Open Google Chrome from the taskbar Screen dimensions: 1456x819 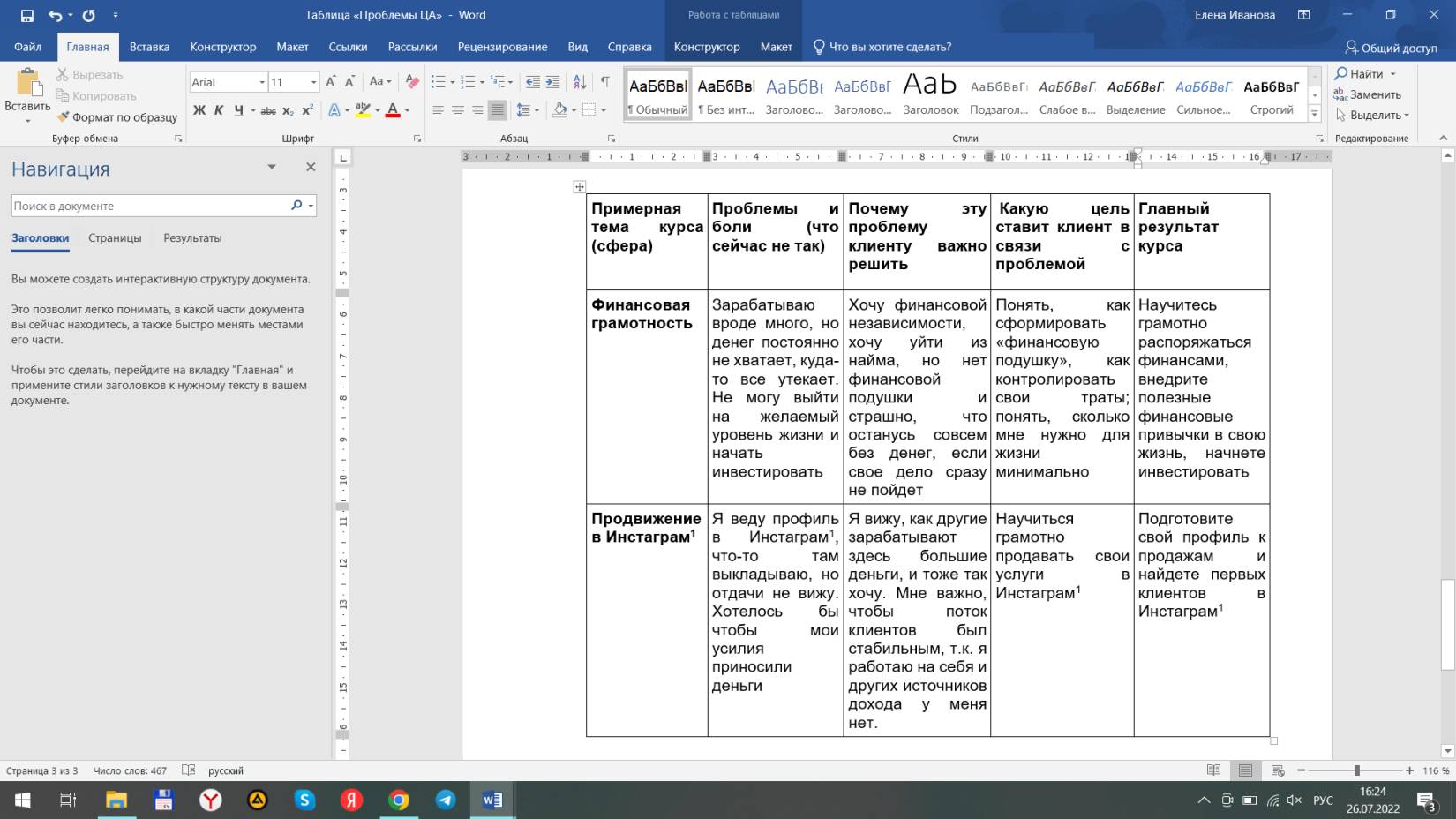point(399,800)
